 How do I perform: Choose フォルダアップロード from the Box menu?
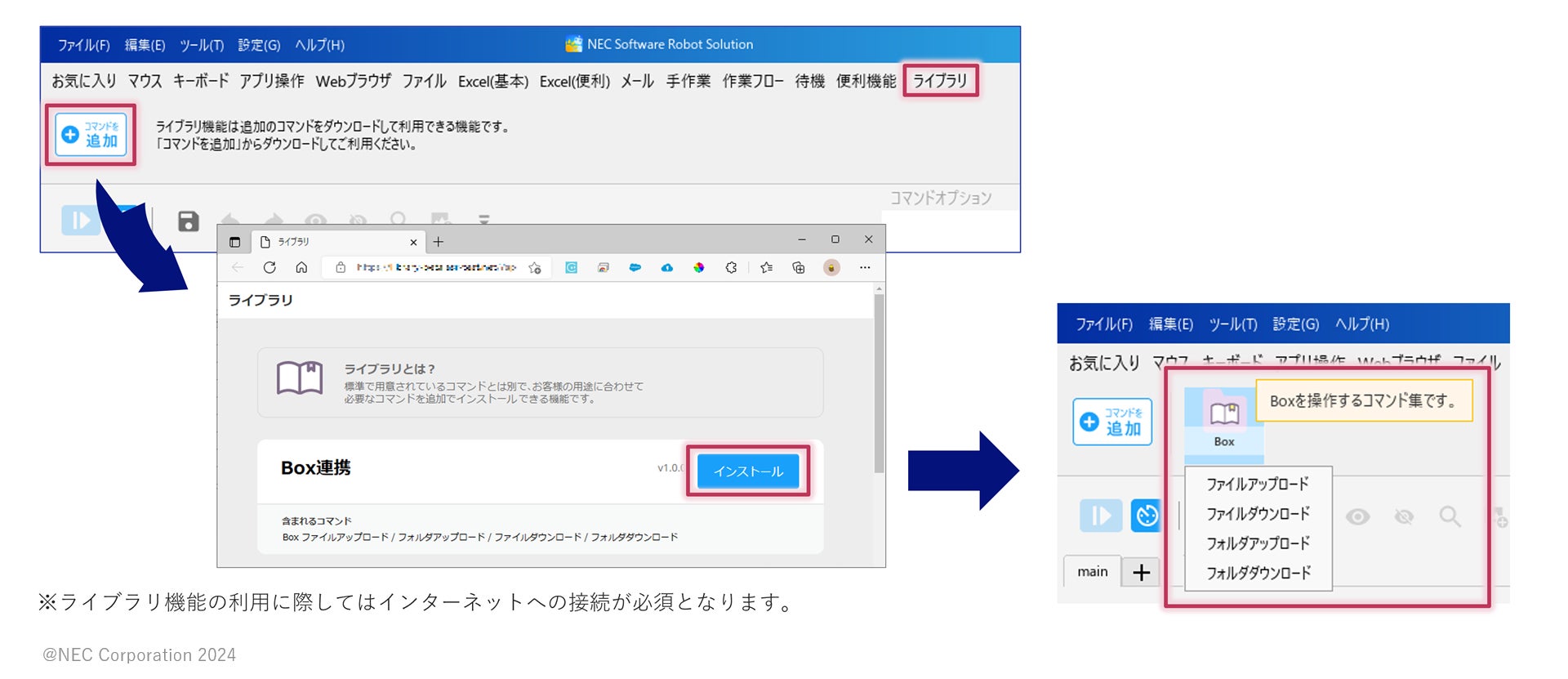pyautogui.click(x=1258, y=543)
